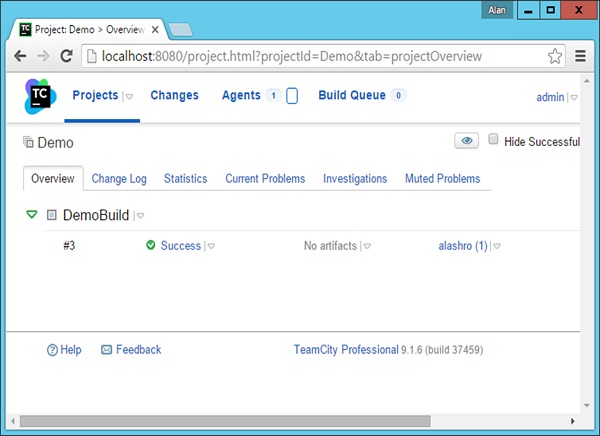Click the Feedback envelope icon
The height and width of the screenshot is (436, 600).
106,350
